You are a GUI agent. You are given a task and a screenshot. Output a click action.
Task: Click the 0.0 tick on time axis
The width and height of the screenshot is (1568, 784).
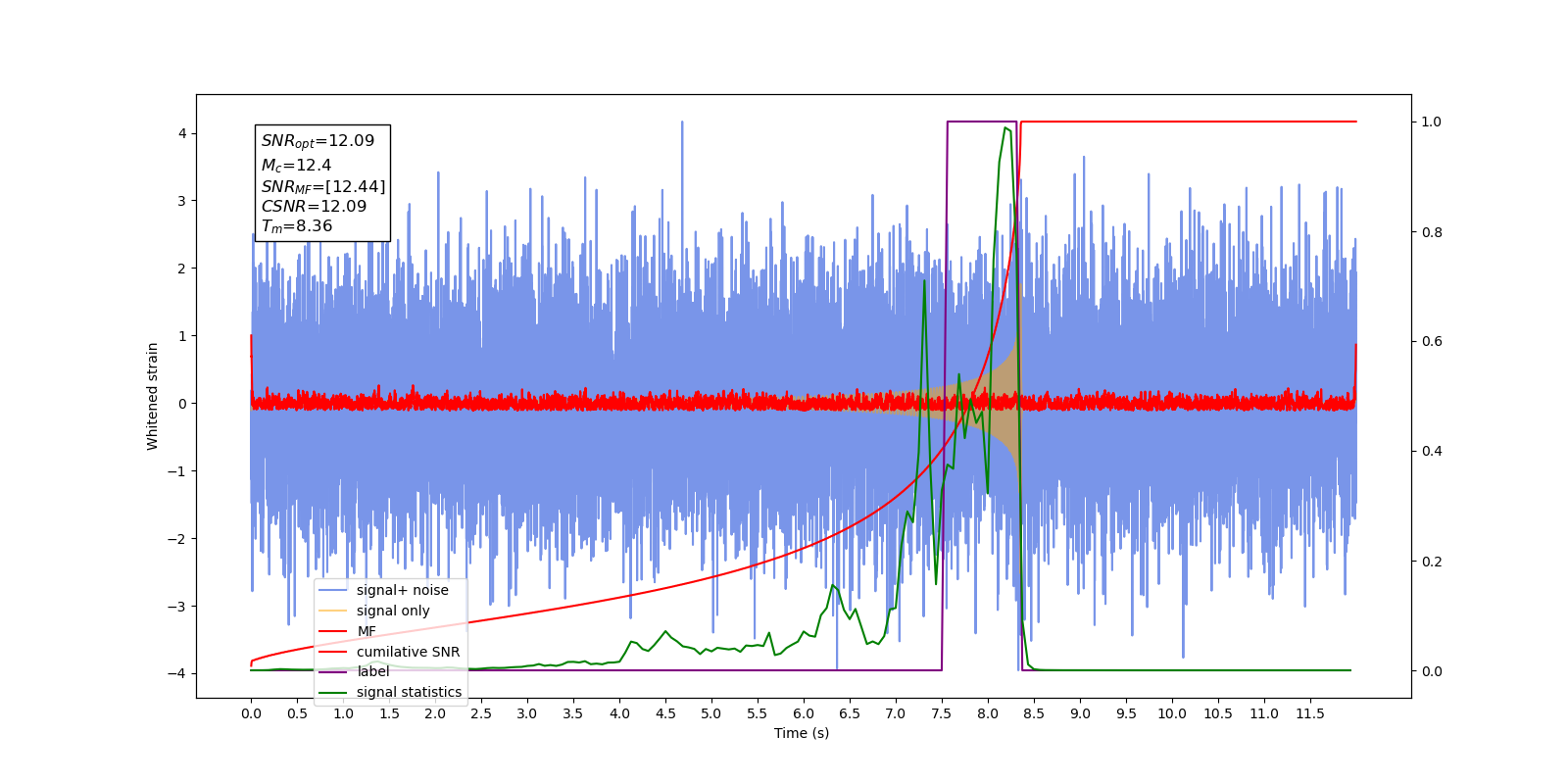(251, 713)
